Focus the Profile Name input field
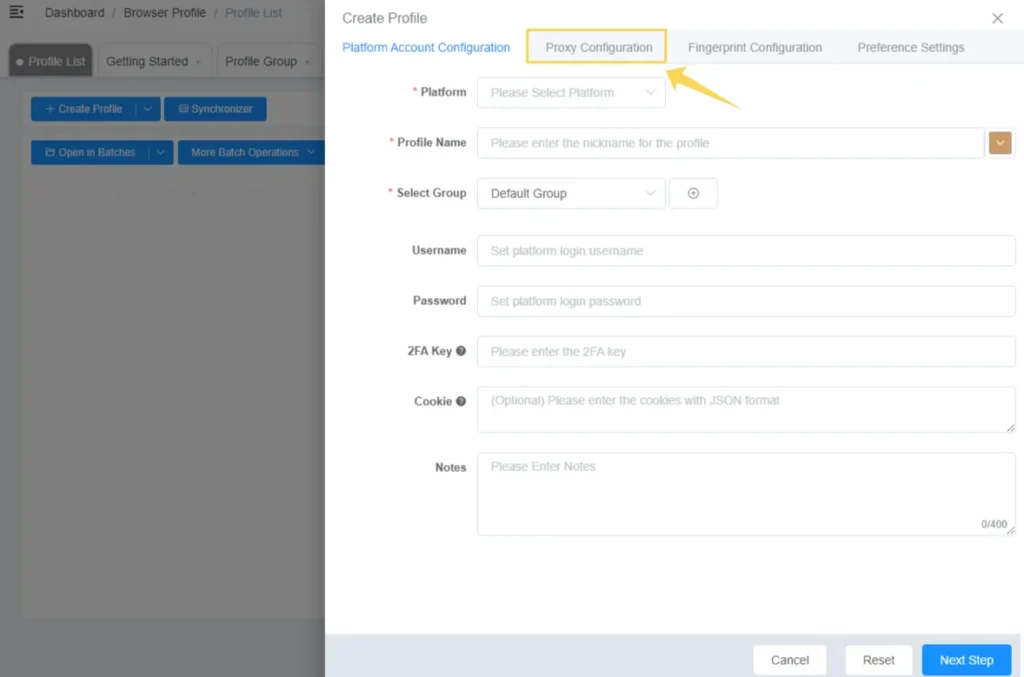This screenshot has width=1024, height=677. pyautogui.click(x=730, y=143)
